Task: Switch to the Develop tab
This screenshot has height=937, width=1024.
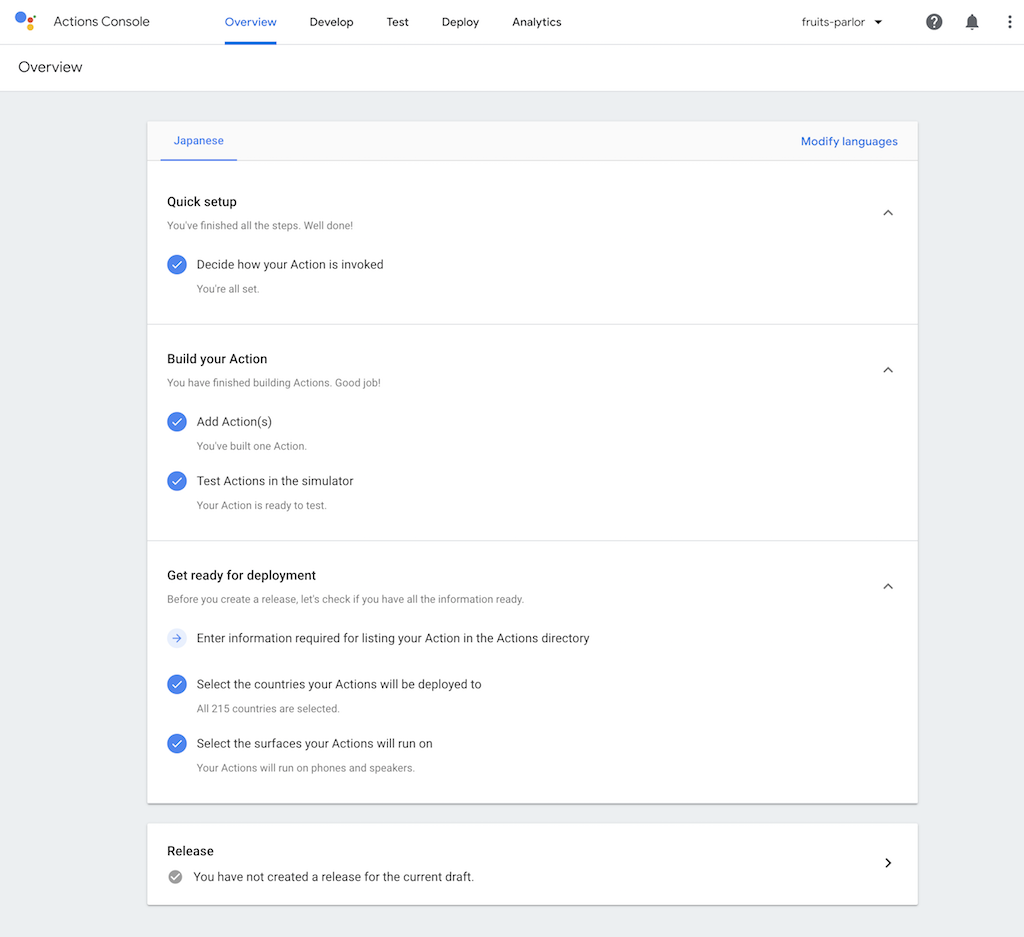Action: click(x=331, y=22)
